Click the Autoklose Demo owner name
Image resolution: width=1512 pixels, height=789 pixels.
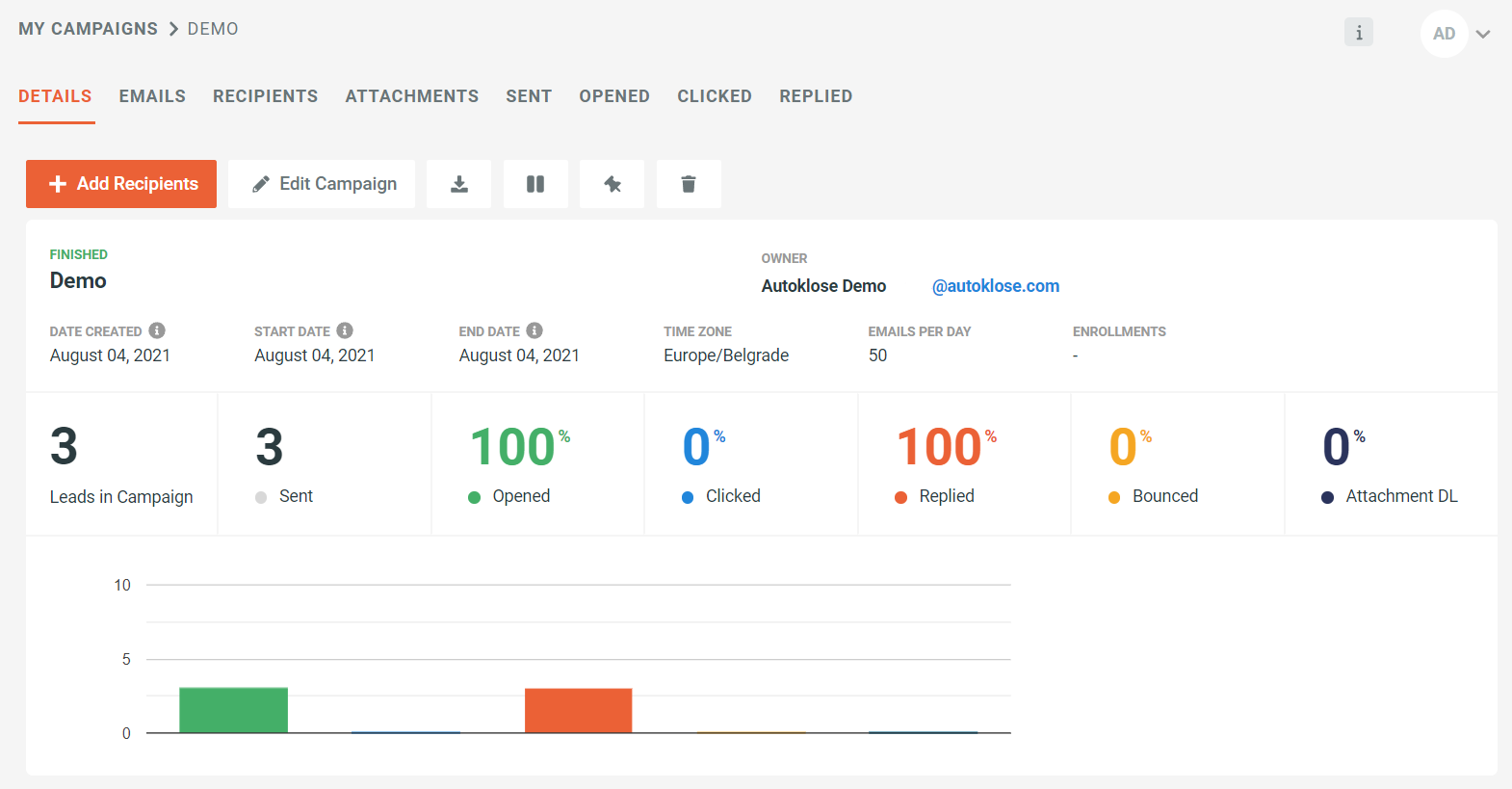point(823,286)
